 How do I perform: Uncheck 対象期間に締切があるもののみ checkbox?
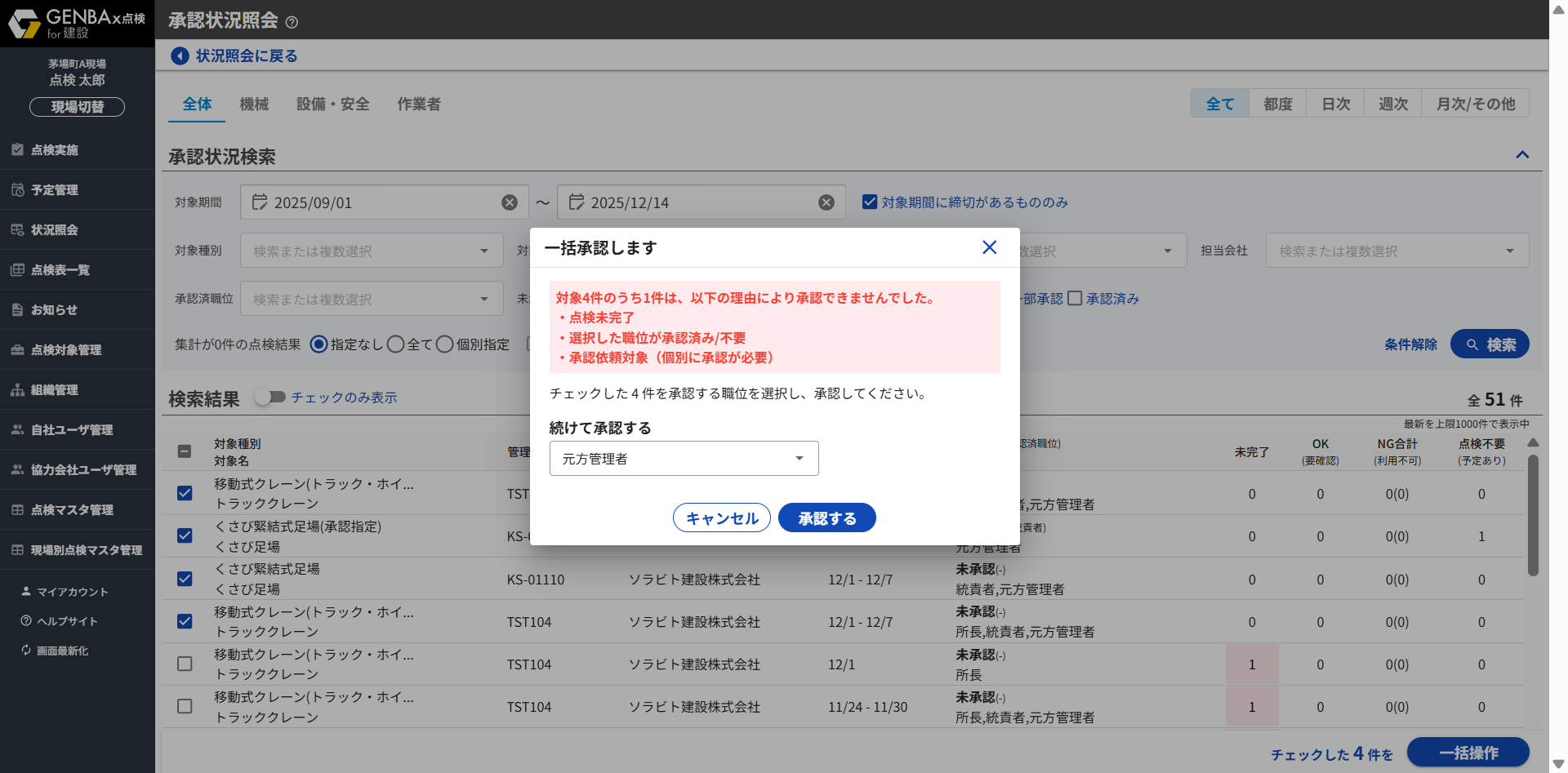tap(870, 202)
